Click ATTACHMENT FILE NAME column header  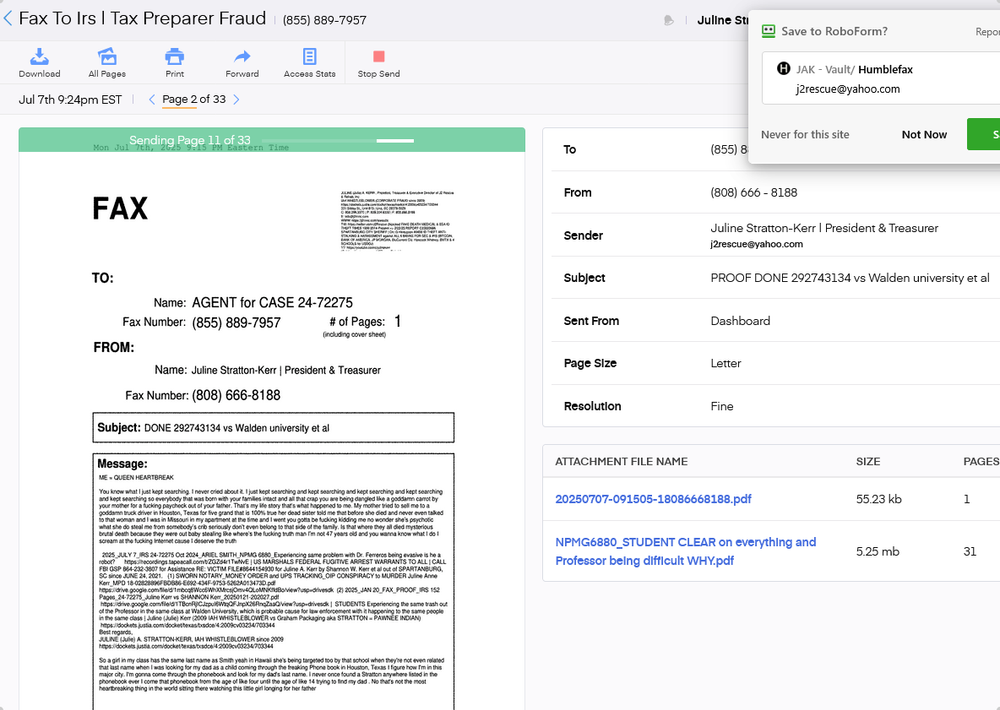tap(621, 461)
